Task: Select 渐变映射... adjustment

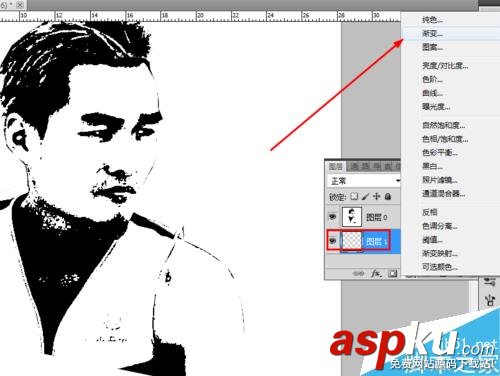Action: (440, 253)
